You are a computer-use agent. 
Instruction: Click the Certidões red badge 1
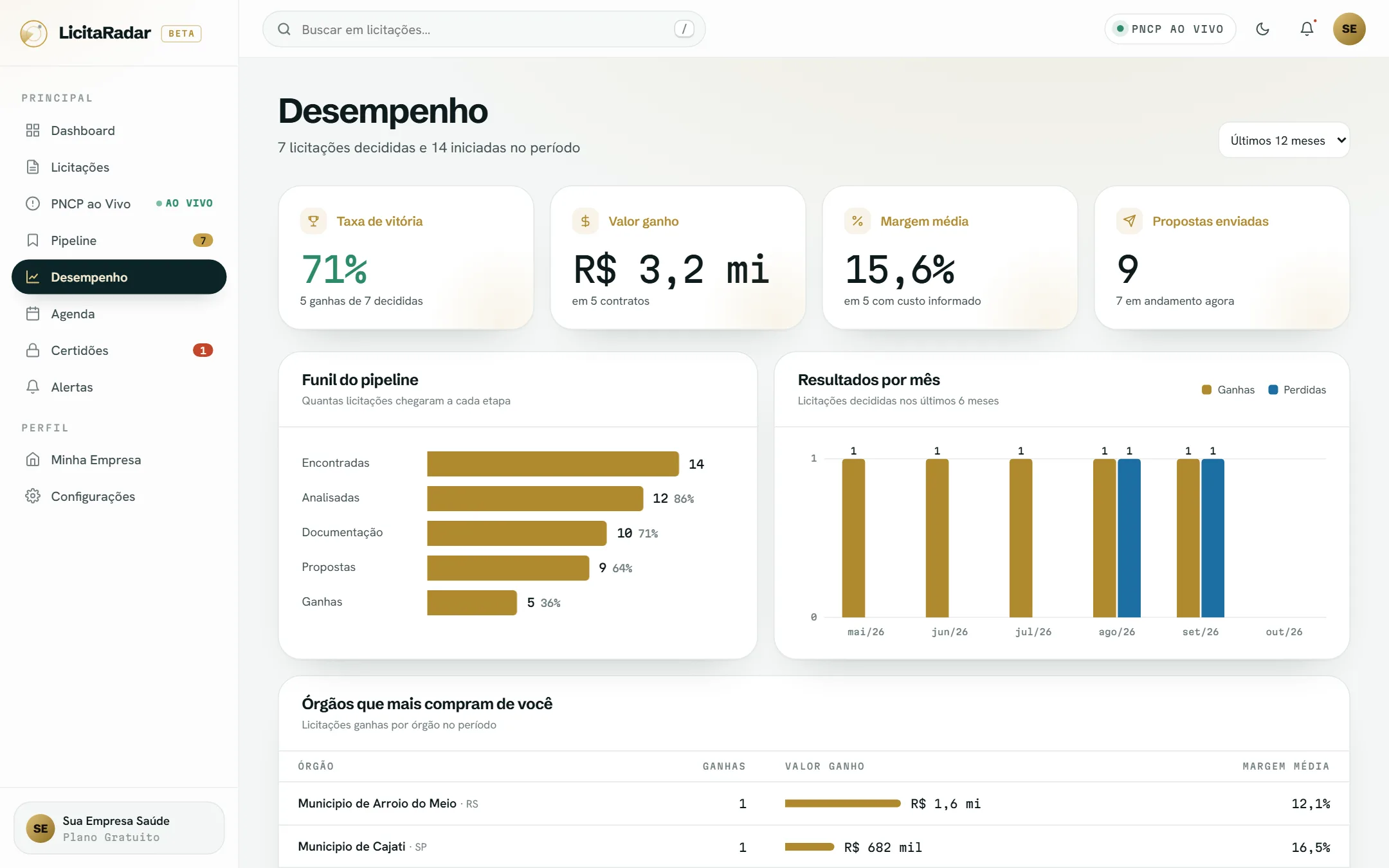coord(203,350)
